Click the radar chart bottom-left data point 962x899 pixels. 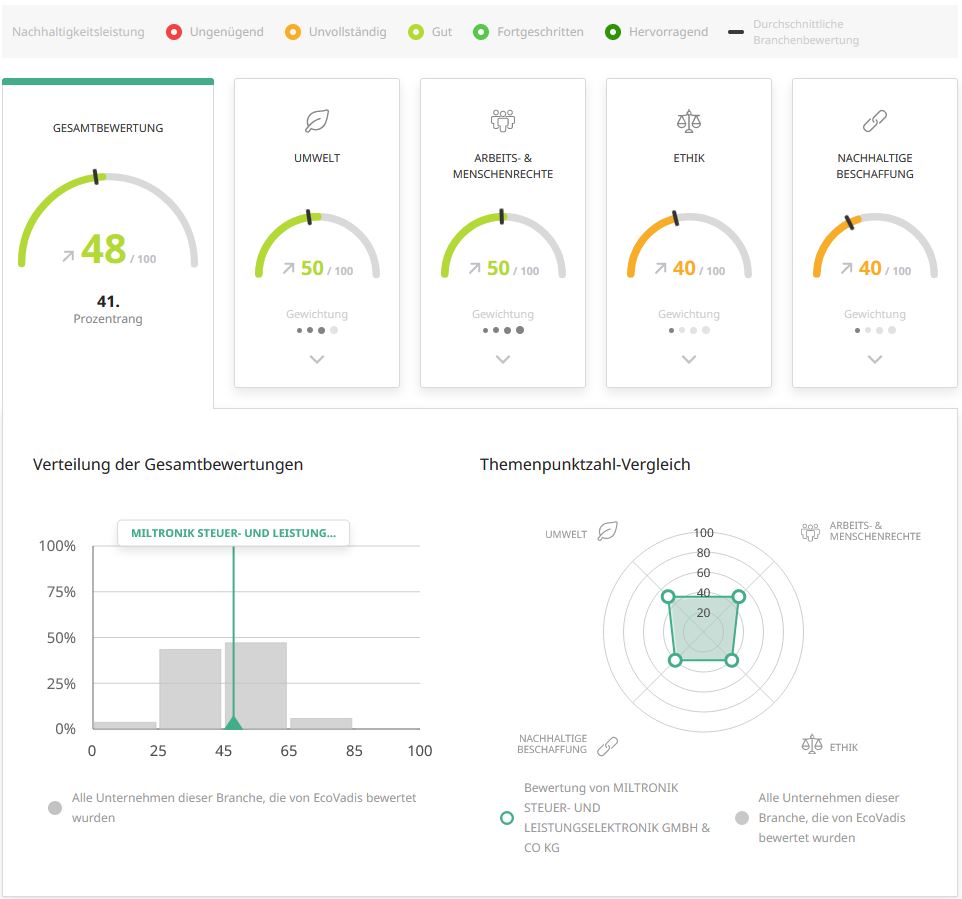pyautogui.click(x=675, y=660)
